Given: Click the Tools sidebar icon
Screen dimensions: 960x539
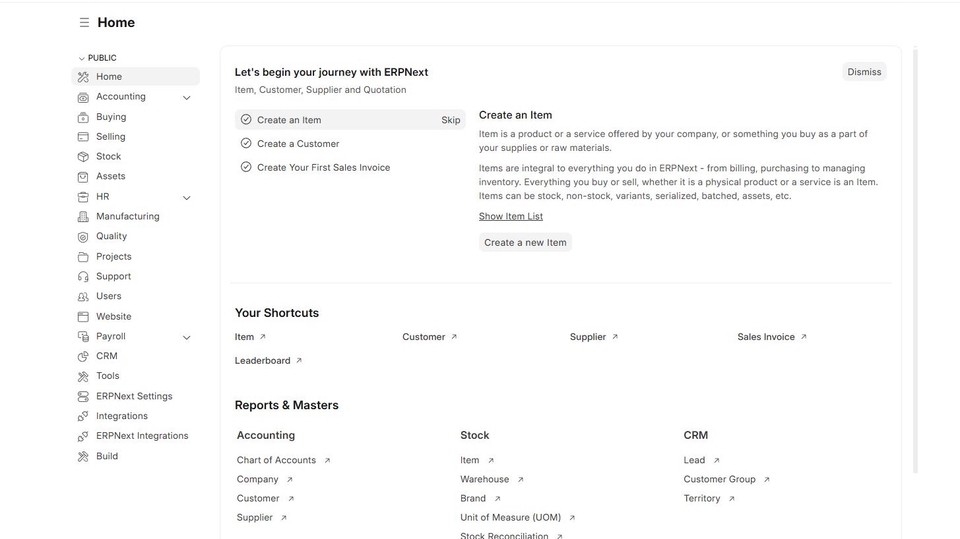Looking at the screenshot, I should pos(83,376).
